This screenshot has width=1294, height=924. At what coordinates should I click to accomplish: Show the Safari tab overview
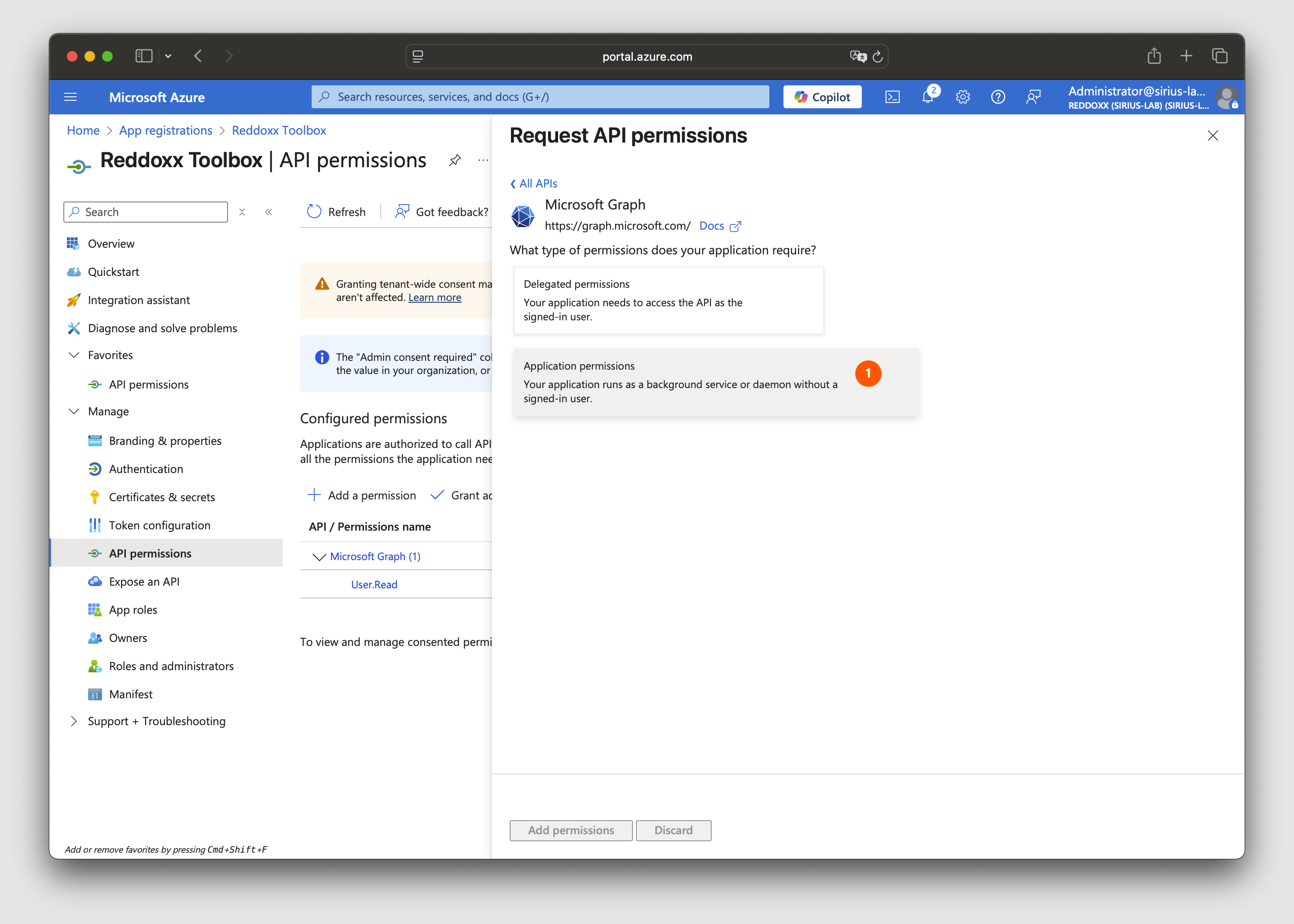(x=1220, y=56)
